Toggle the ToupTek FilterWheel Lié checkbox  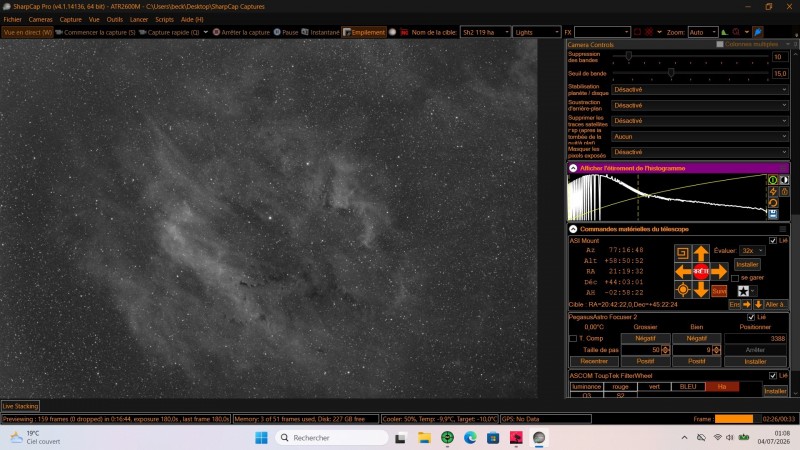pyautogui.click(x=772, y=376)
